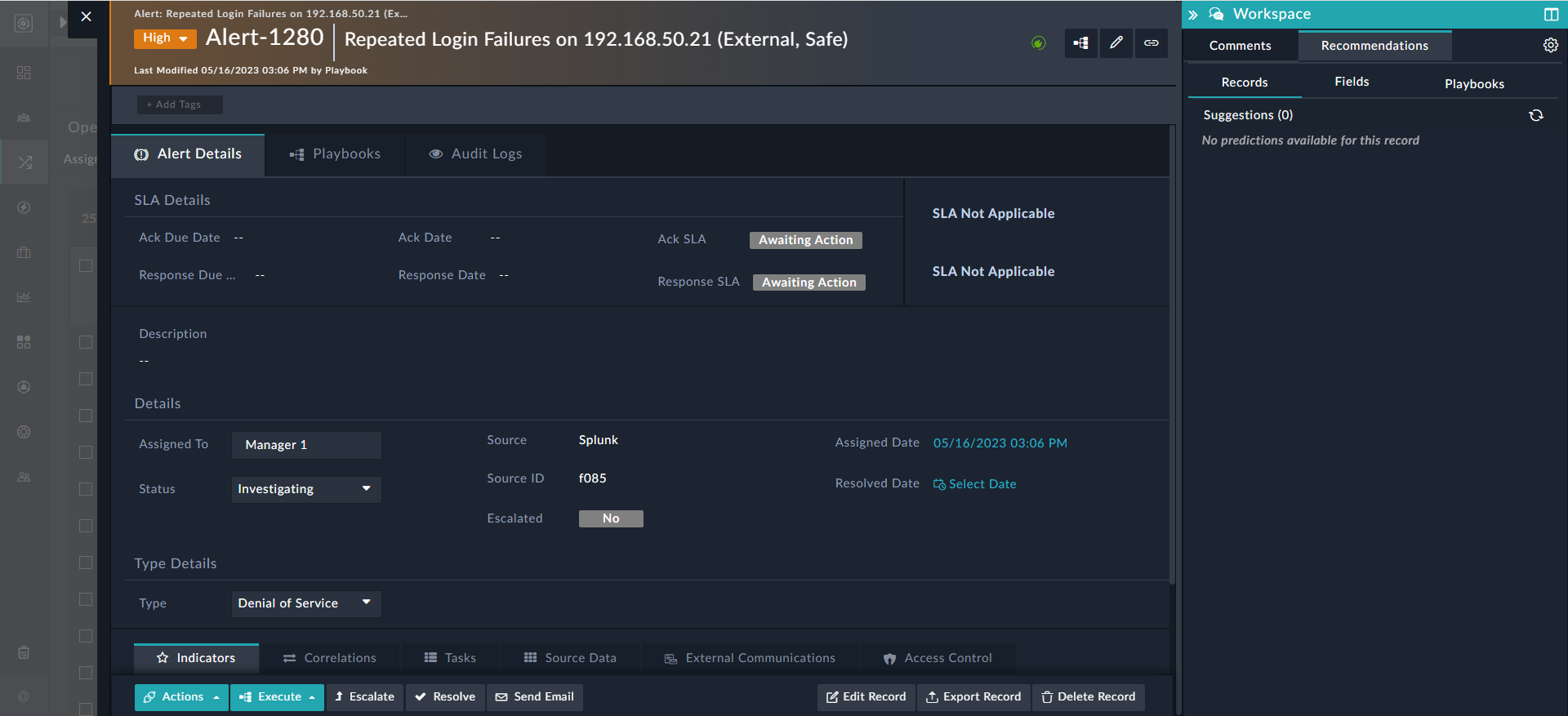Viewport: 1568px width, 716px height.
Task: Expand the Actions button menu
Action: [181, 697]
